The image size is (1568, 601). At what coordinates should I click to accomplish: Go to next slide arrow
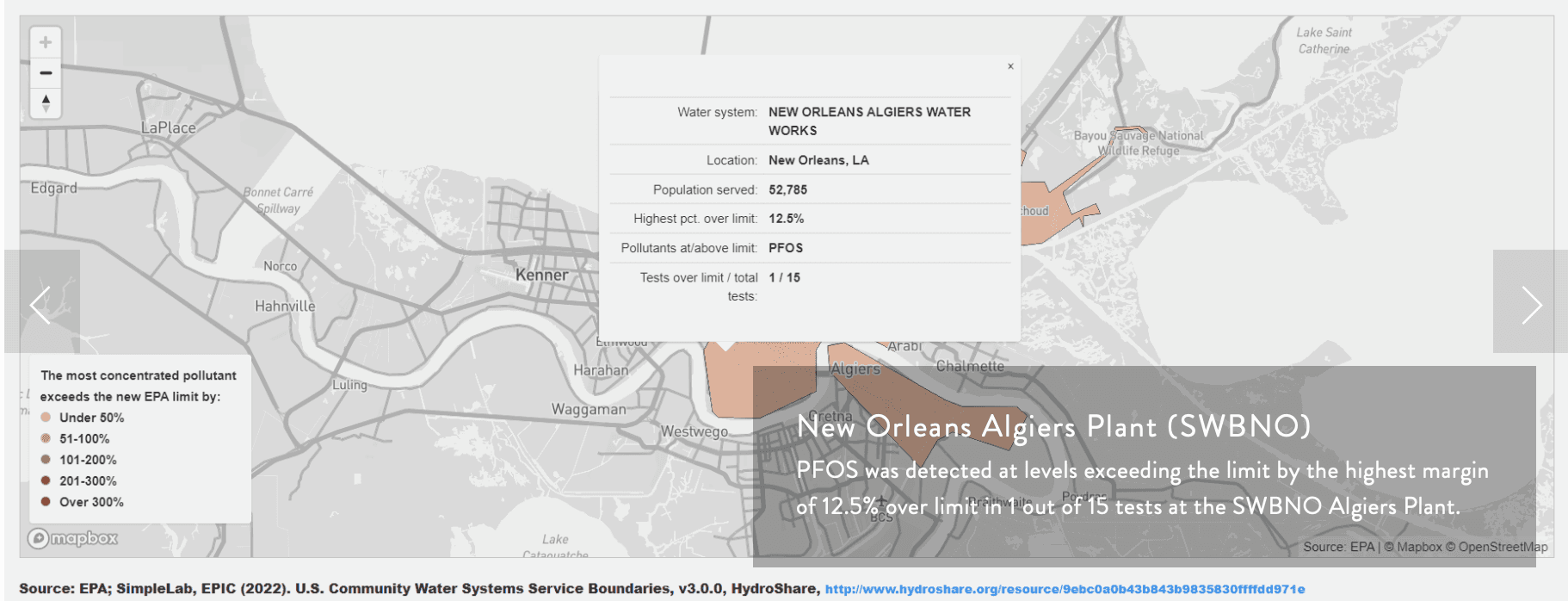(x=1530, y=301)
